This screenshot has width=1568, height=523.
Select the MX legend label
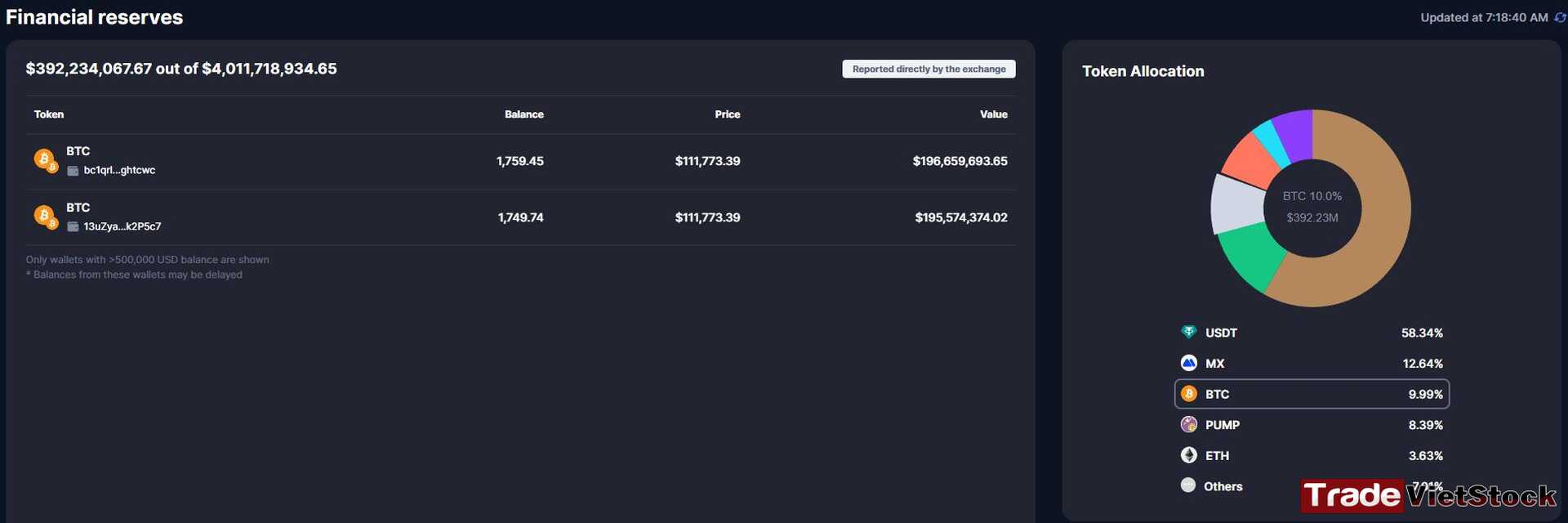pyautogui.click(x=1214, y=364)
